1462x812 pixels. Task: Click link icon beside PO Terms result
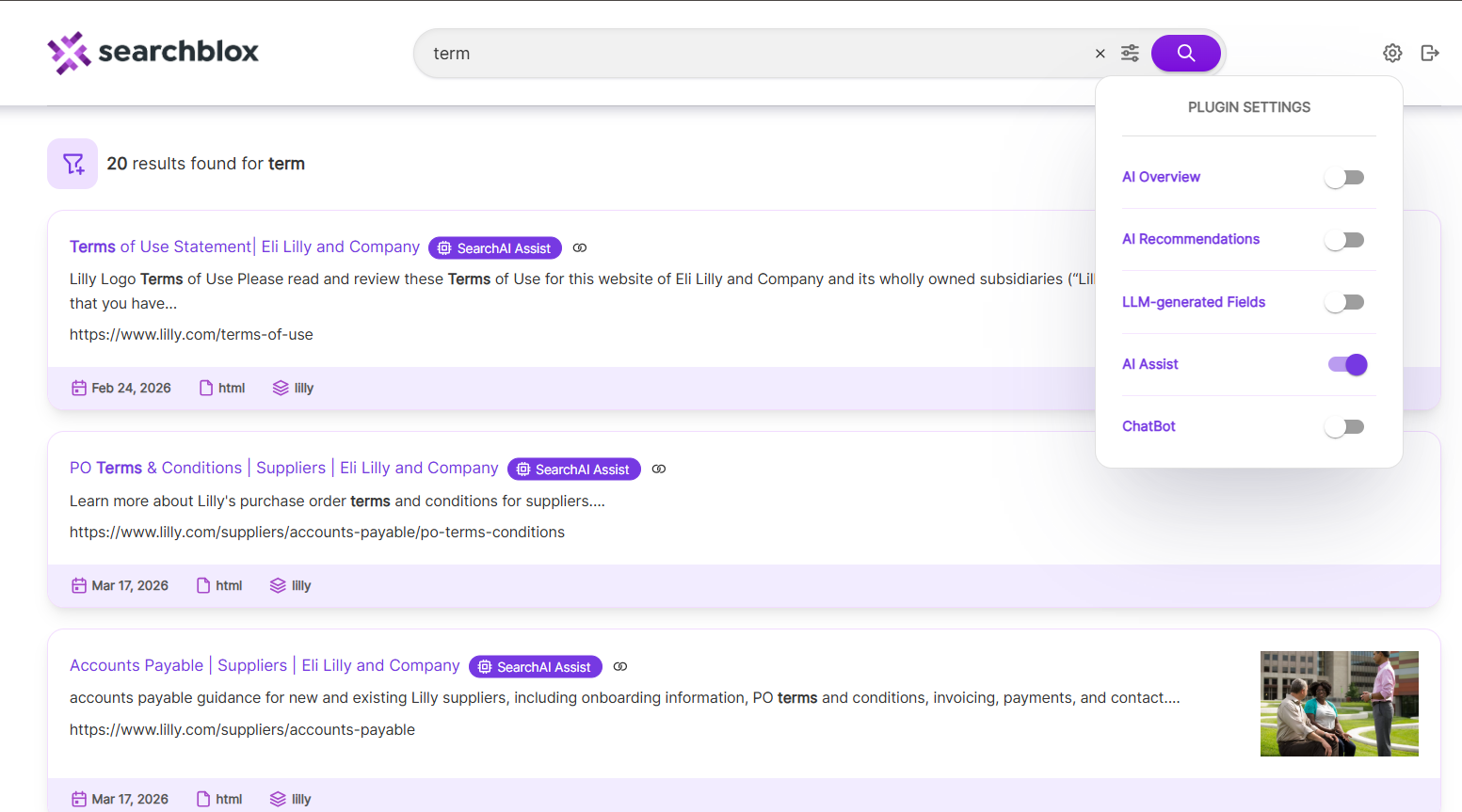click(659, 470)
